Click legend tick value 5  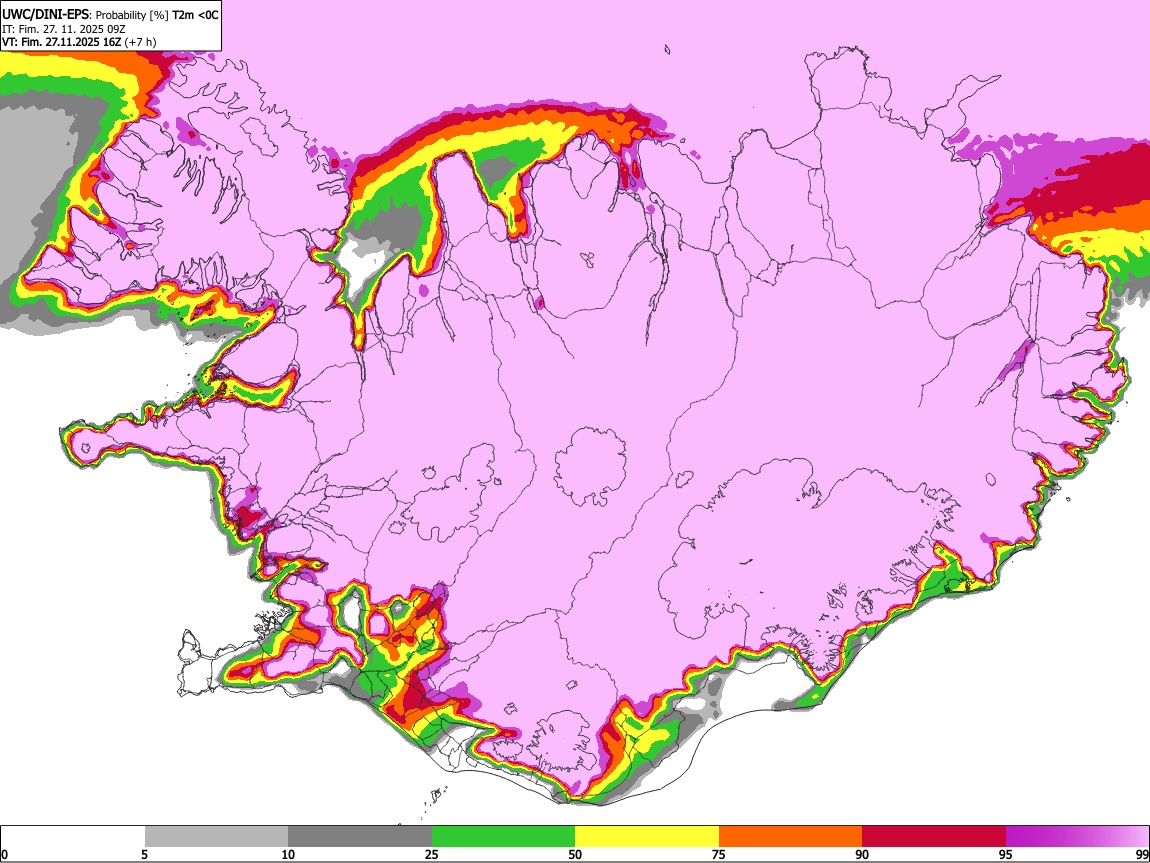[144, 854]
